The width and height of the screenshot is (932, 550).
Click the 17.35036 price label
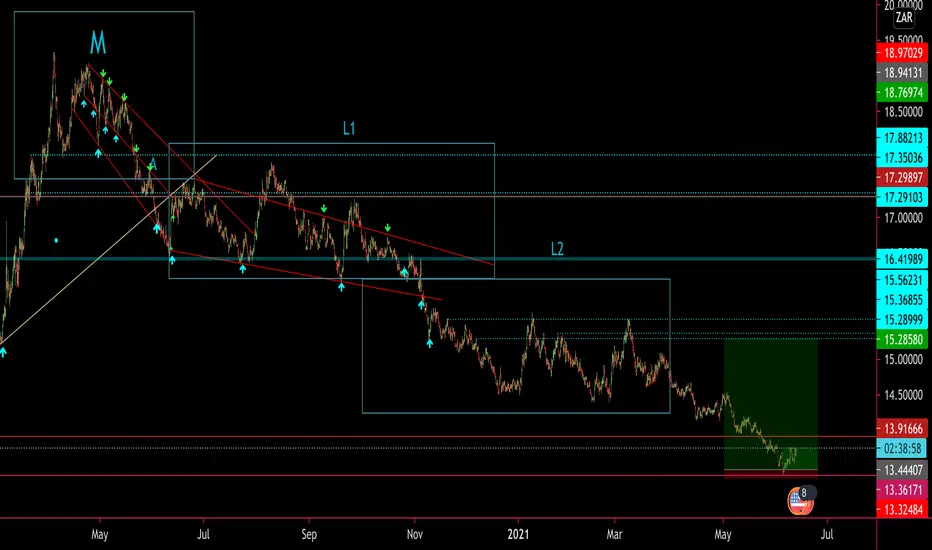tap(902, 158)
